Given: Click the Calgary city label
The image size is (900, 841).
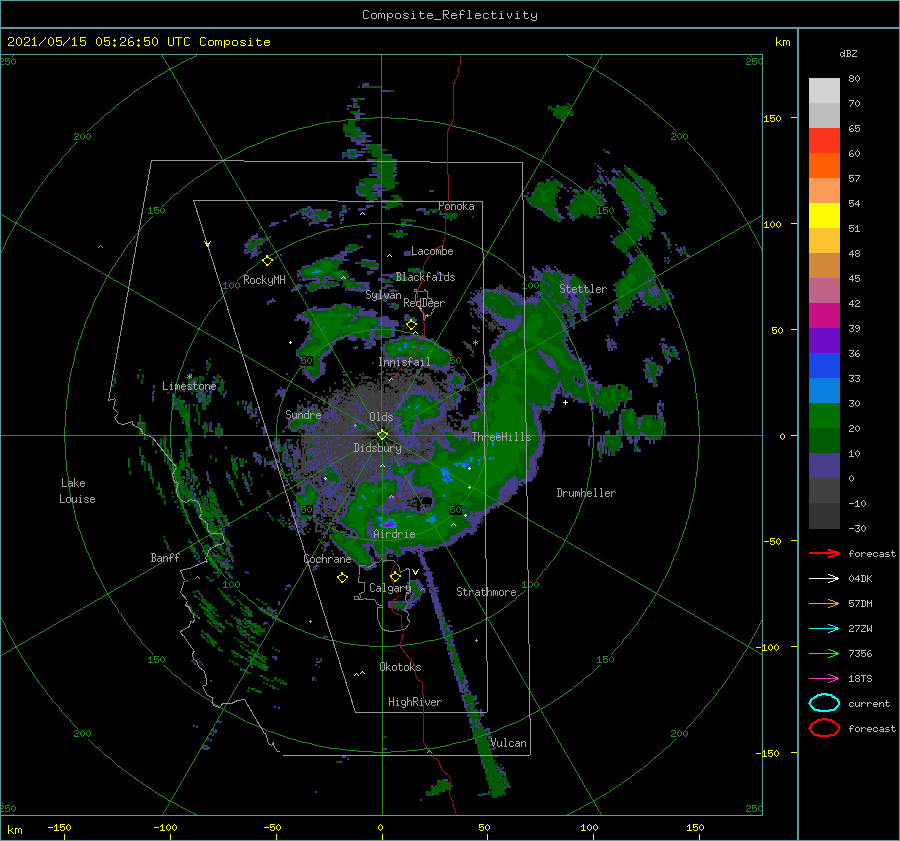Looking at the screenshot, I should [x=390, y=588].
